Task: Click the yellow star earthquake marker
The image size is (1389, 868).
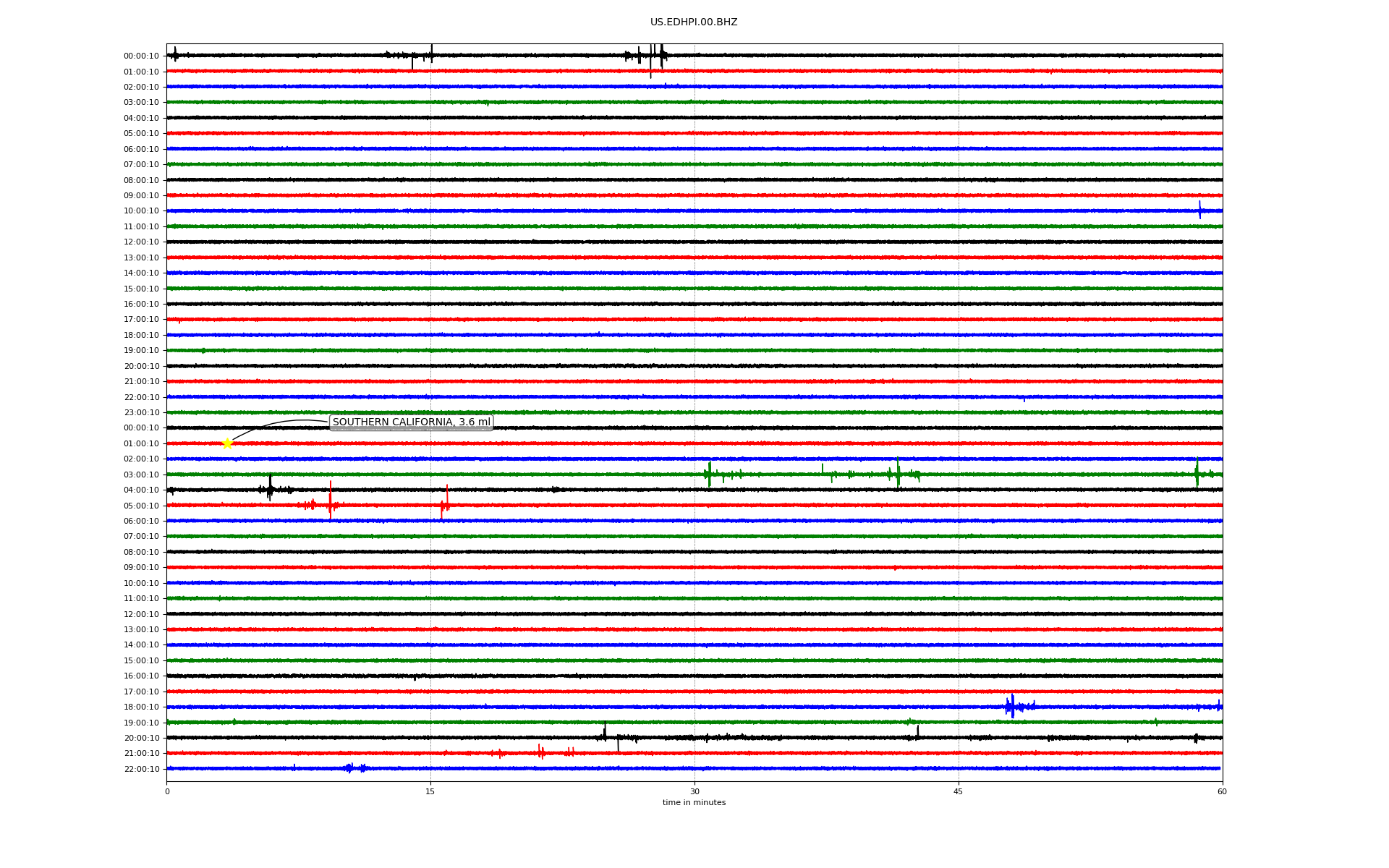Action: (x=227, y=443)
